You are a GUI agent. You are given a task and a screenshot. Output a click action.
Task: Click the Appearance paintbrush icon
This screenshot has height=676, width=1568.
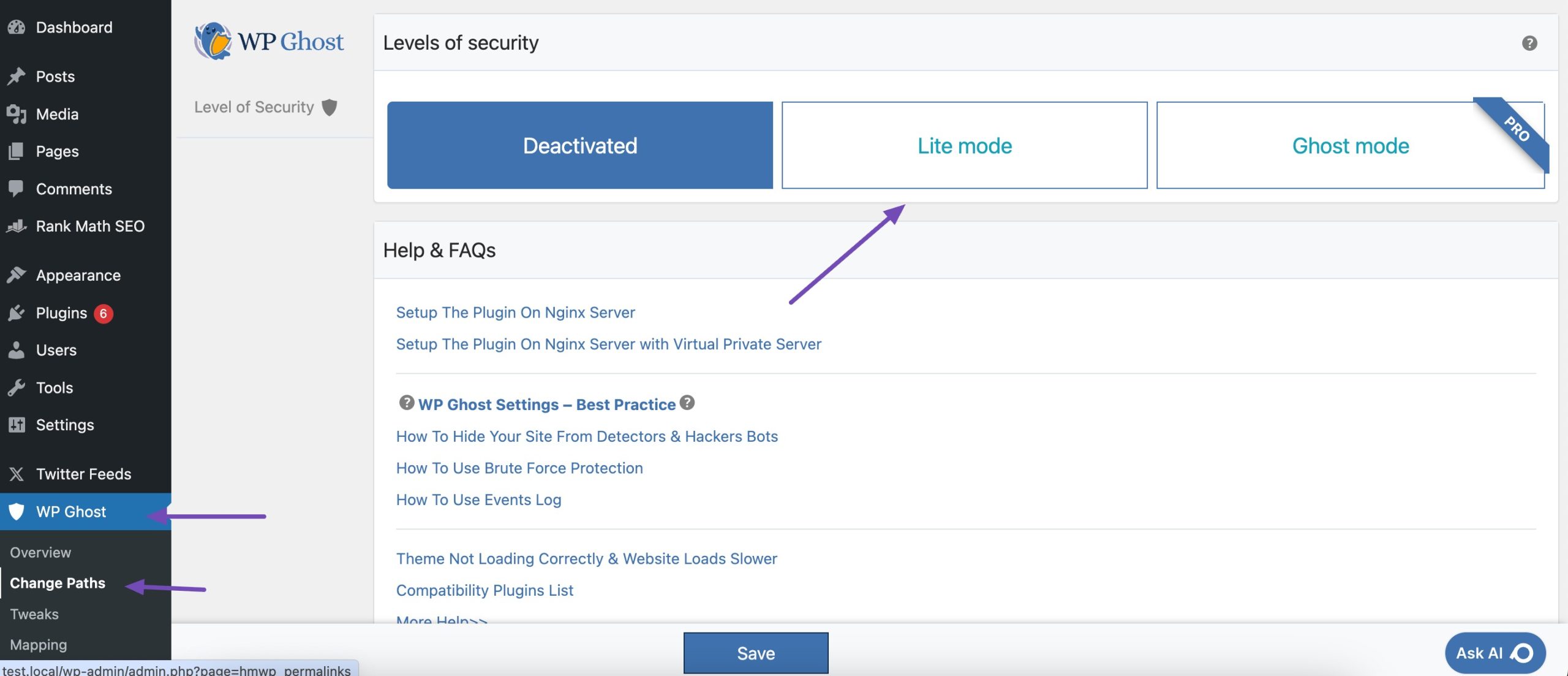(17, 275)
